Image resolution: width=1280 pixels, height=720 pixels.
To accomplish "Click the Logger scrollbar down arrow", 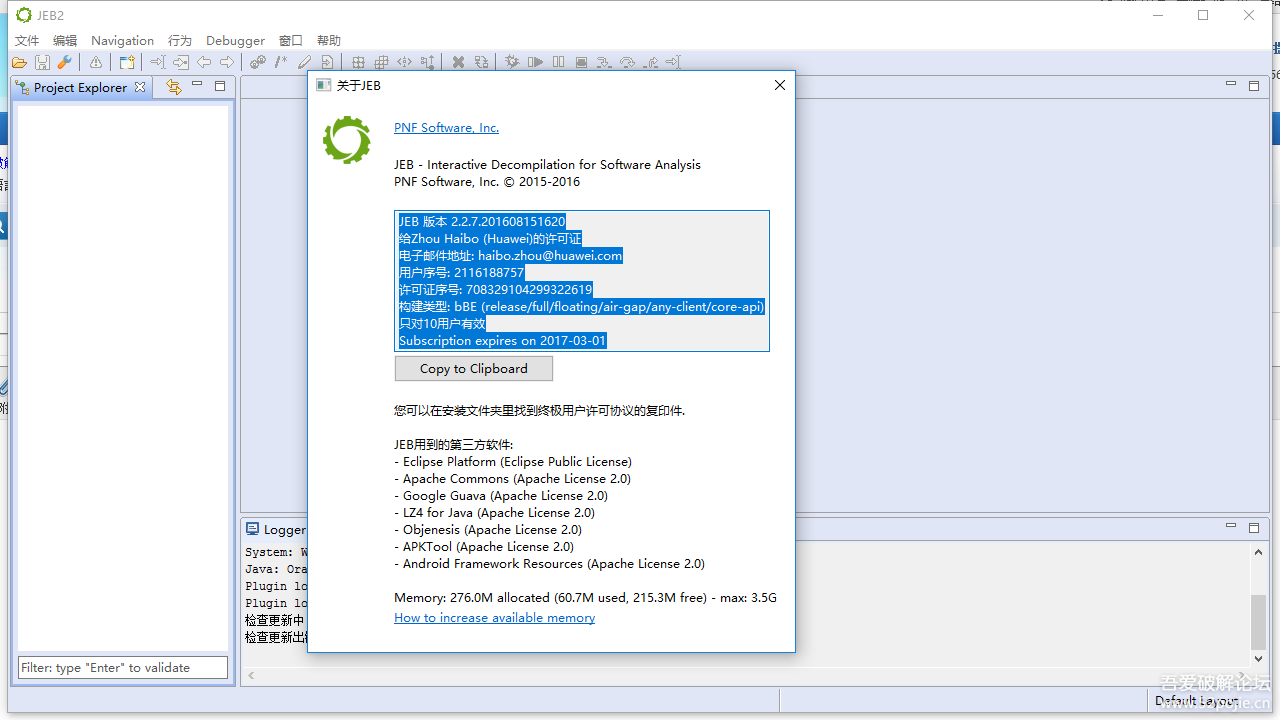I will point(1259,659).
